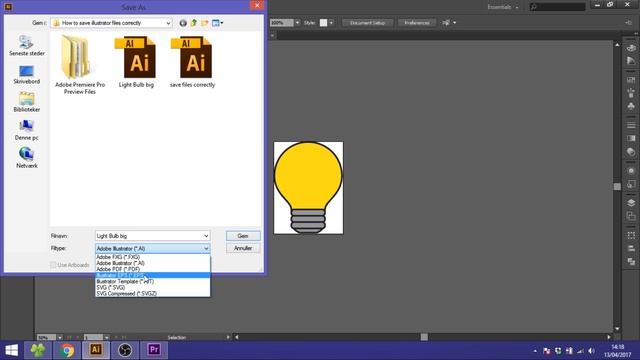The image size is (640, 360).
Task: Collapse the Filtype dropdown arrow
Action: click(206, 248)
